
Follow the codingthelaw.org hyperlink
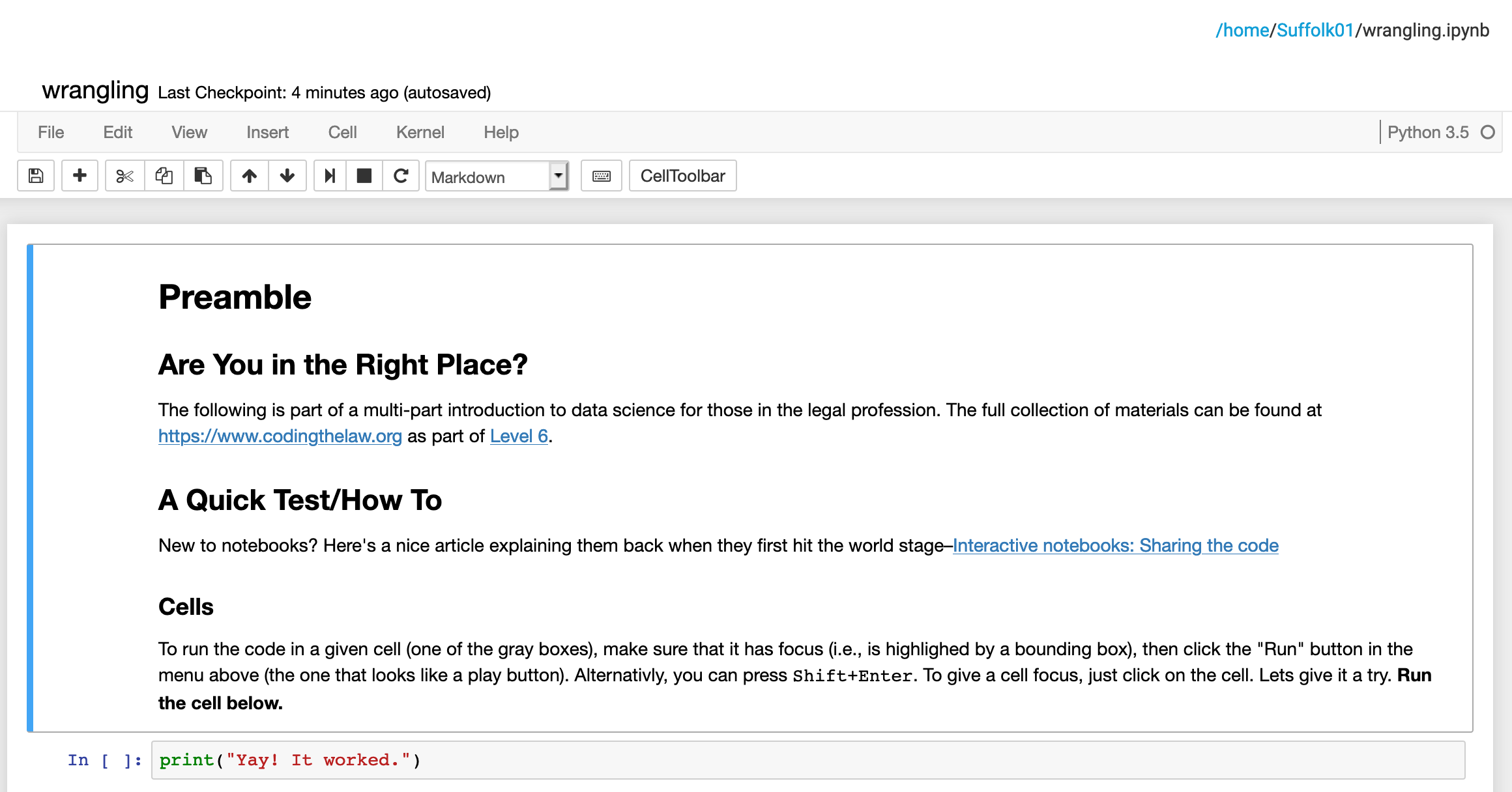click(280, 436)
